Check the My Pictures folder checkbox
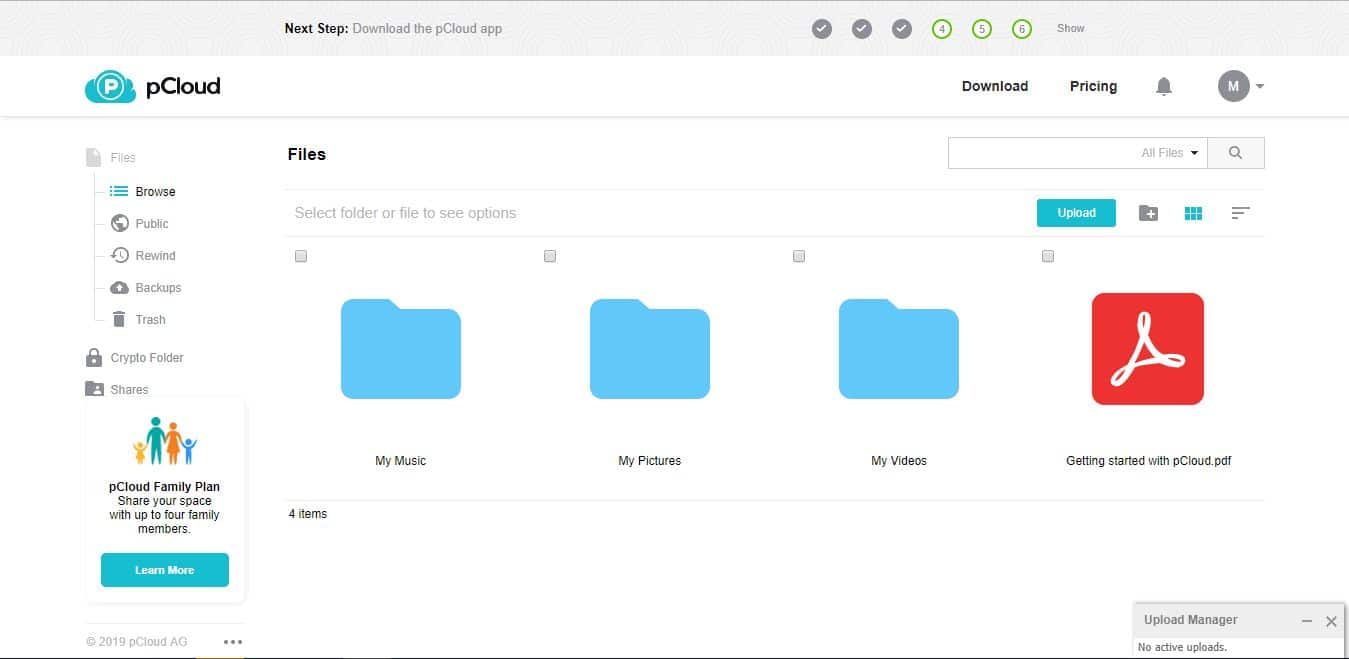The width and height of the screenshot is (1349, 659). (x=550, y=256)
